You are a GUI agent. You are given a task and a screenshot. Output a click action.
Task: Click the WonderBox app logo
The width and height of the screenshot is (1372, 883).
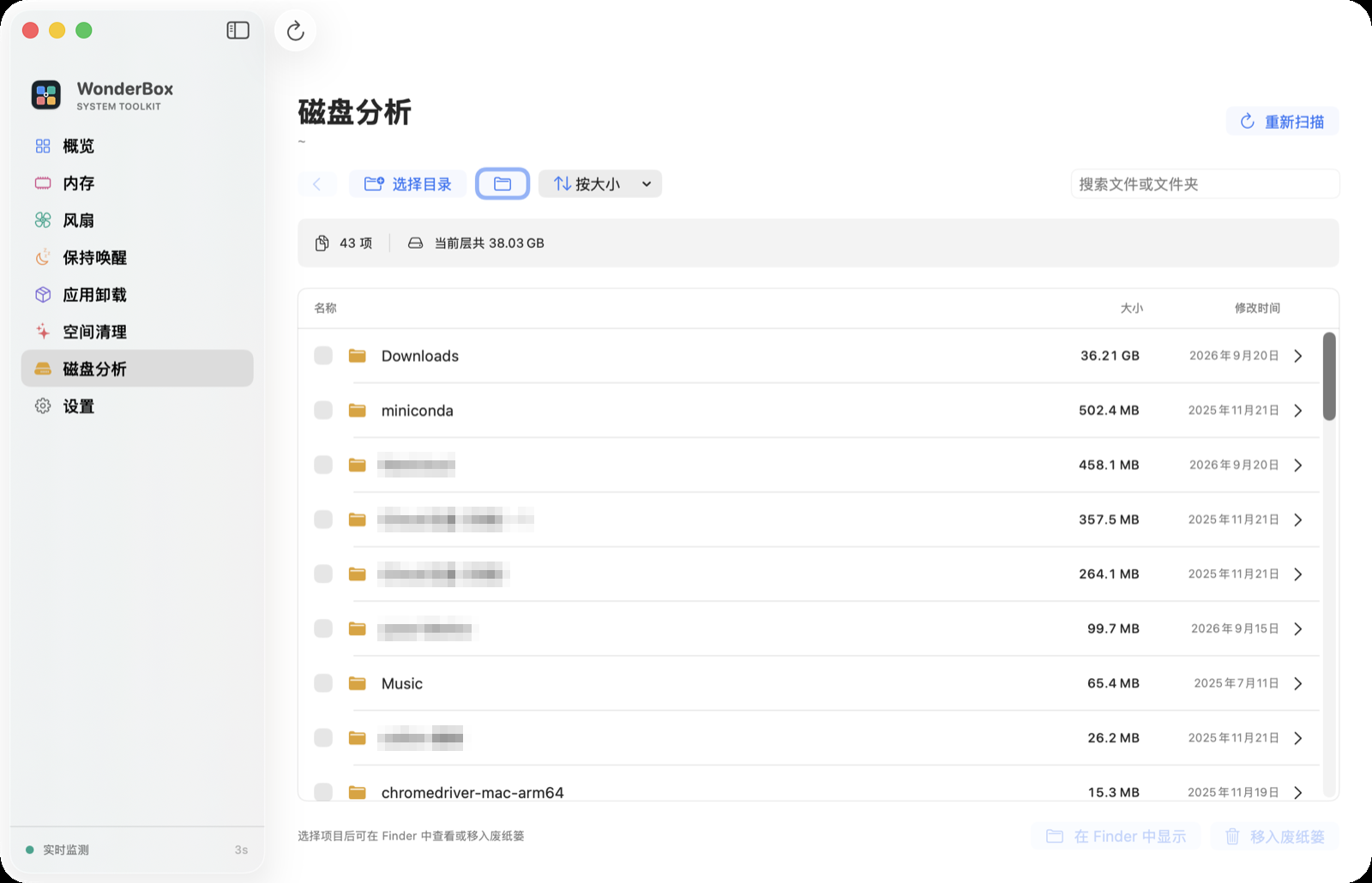coord(46,95)
